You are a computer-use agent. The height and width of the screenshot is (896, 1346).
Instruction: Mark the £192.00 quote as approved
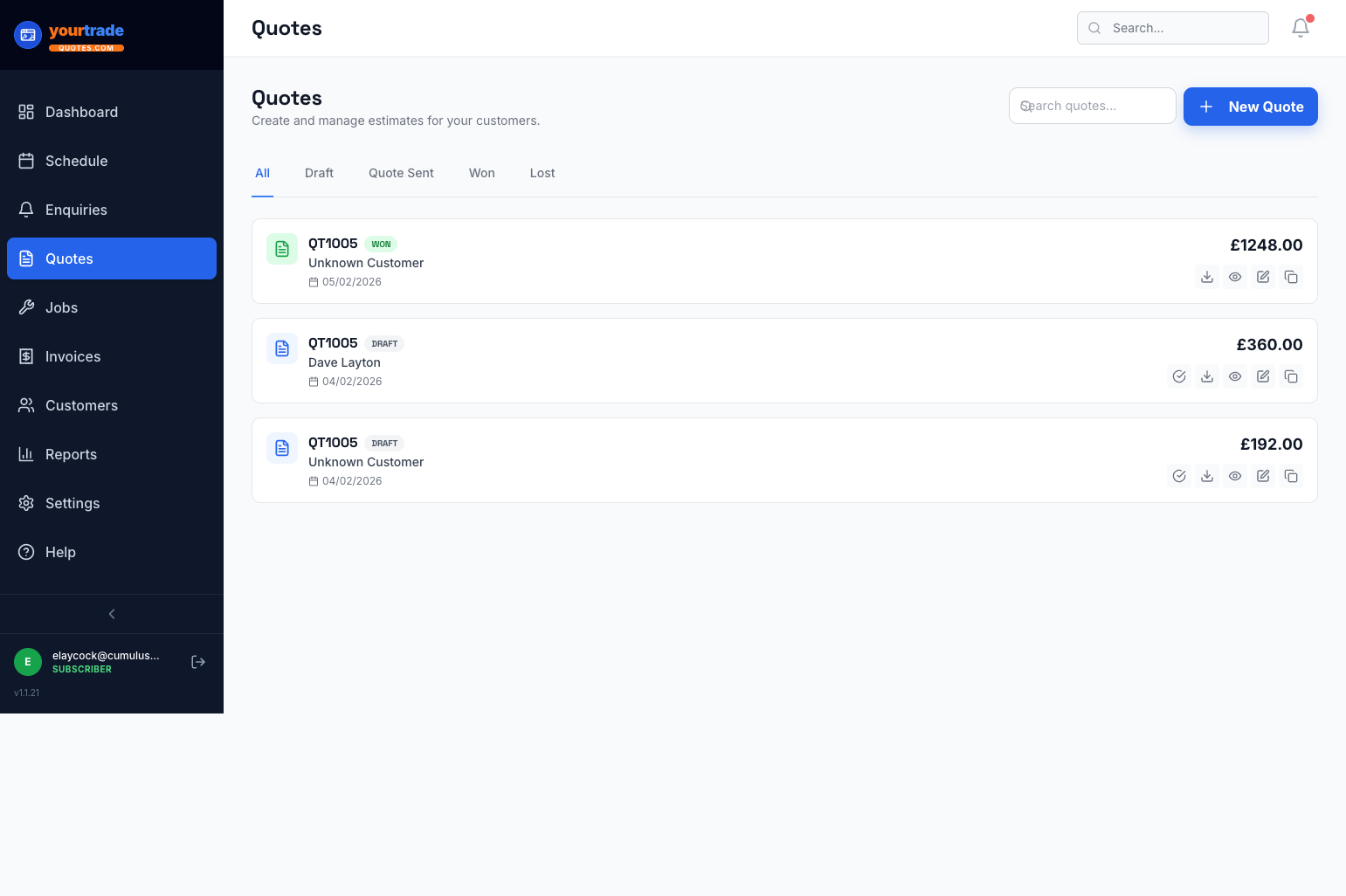[x=1179, y=476]
